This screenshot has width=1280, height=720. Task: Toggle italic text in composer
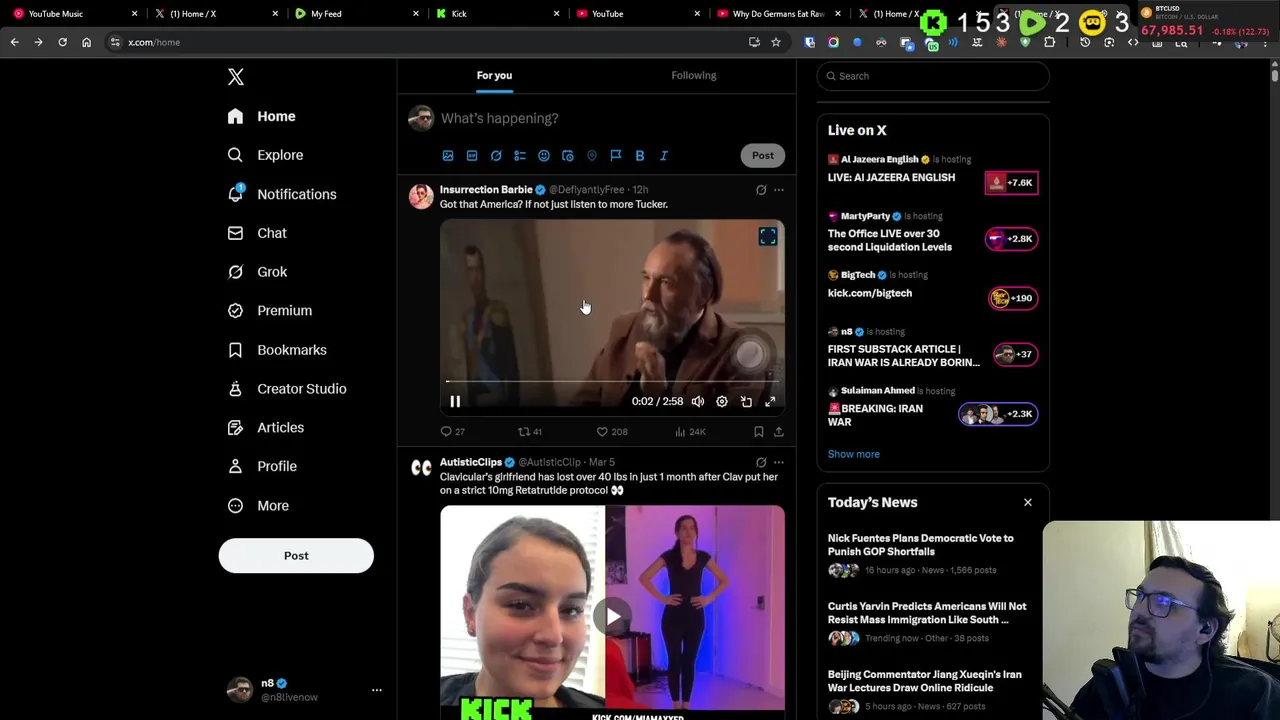pos(664,156)
